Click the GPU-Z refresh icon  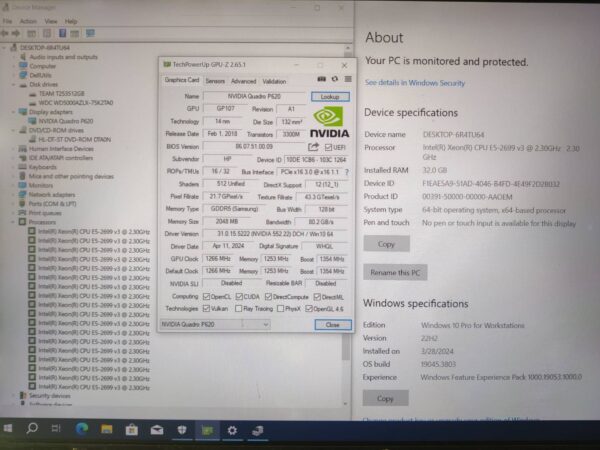[335, 79]
